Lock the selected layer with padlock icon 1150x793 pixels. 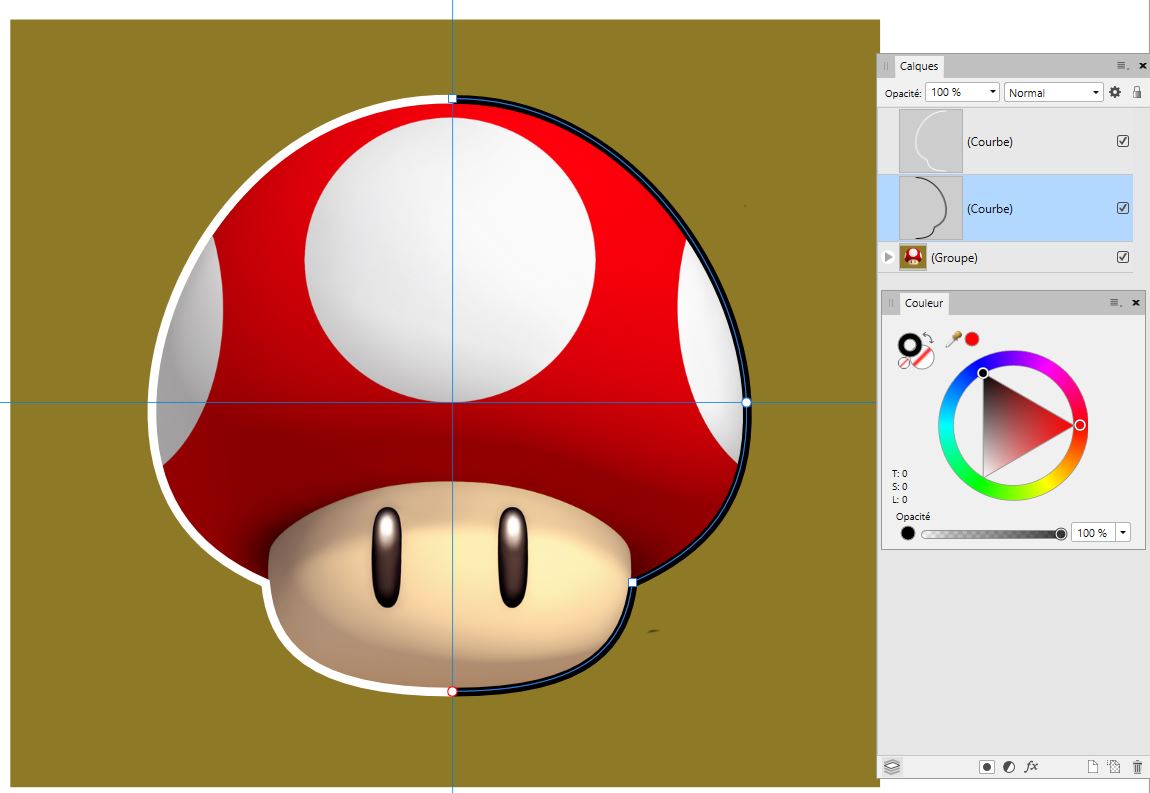pos(1137,92)
